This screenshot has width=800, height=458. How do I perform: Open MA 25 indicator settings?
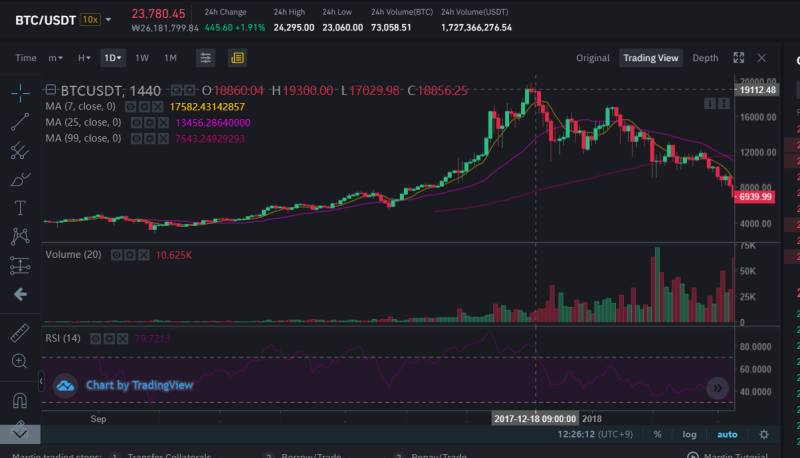pyautogui.click(x=149, y=123)
